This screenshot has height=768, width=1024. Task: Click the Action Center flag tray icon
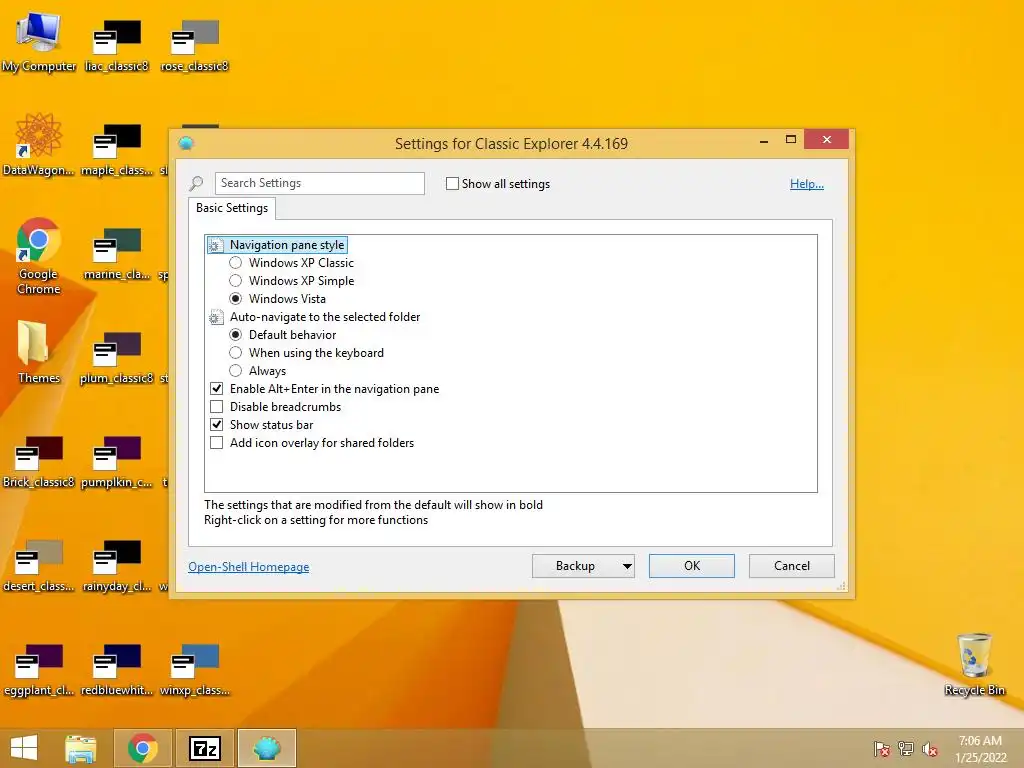(x=882, y=749)
